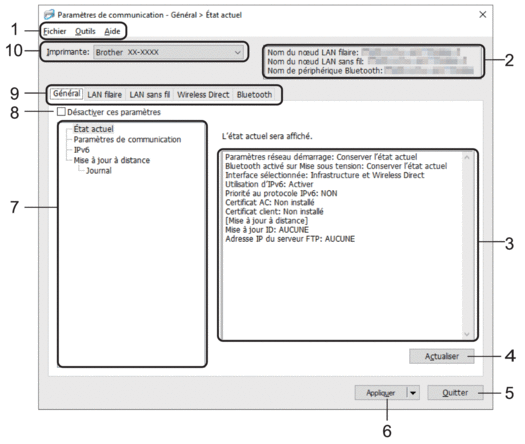Toggle Désactiver ces paramètres checkbox

click(x=61, y=112)
